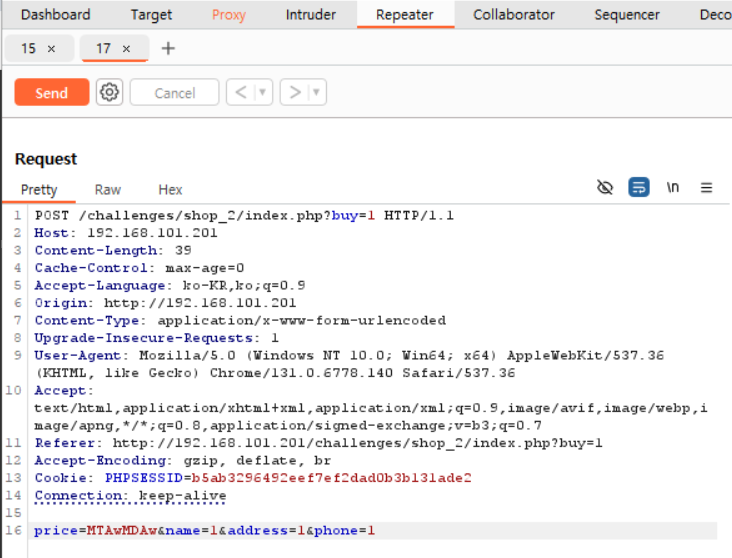Screen dimensions: 732x558
Task: Click the Content-Length: 39 header
Action: coord(113,250)
